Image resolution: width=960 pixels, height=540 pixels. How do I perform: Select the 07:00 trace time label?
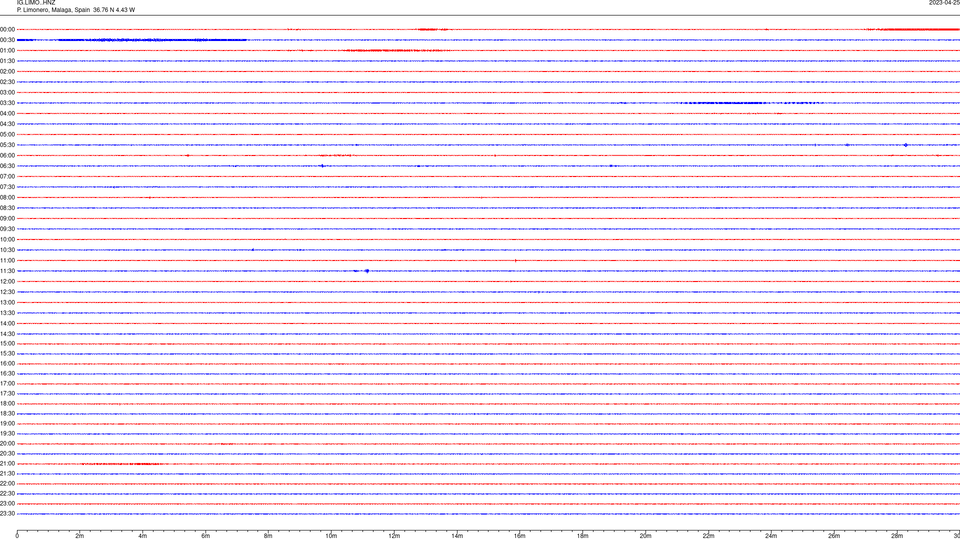(7, 176)
